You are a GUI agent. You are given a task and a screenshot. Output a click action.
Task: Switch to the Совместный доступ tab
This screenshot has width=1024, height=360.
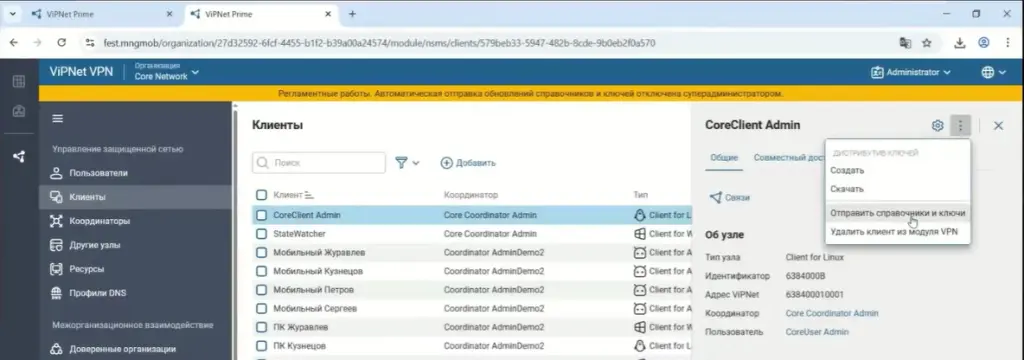(x=789, y=157)
